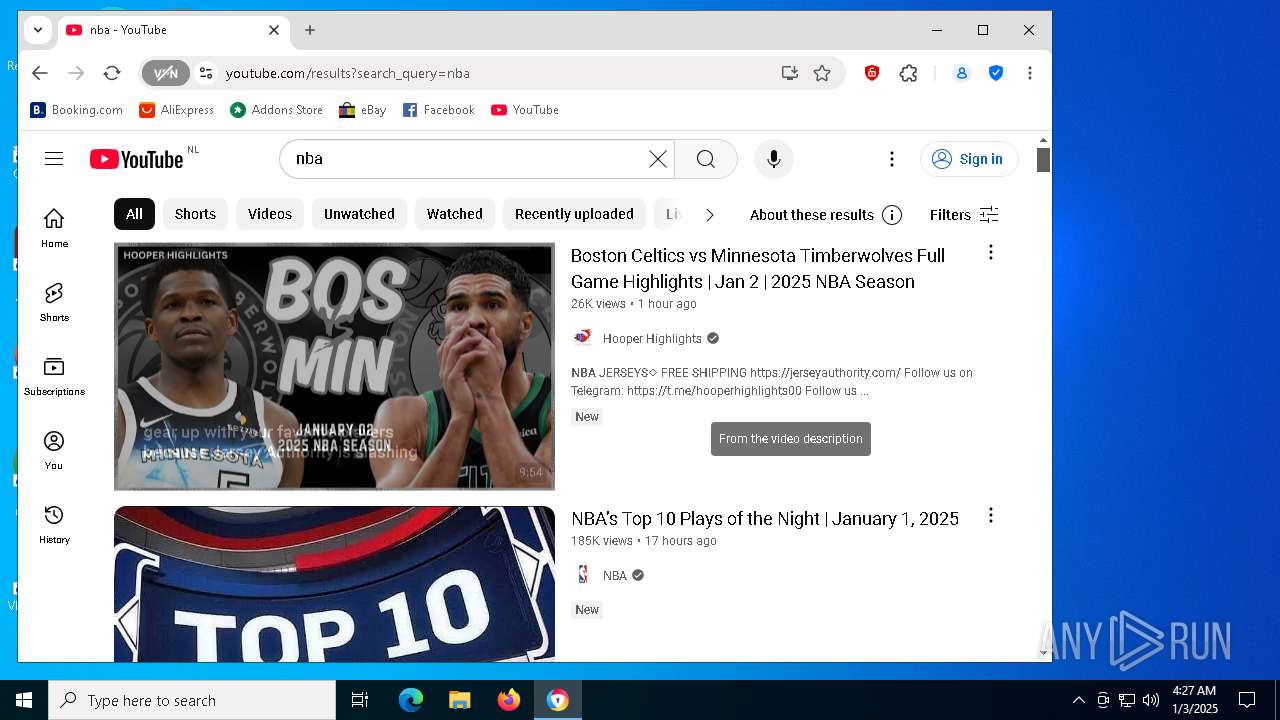Open the tab search dropdown arrow
1280x720 pixels.
point(37,30)
